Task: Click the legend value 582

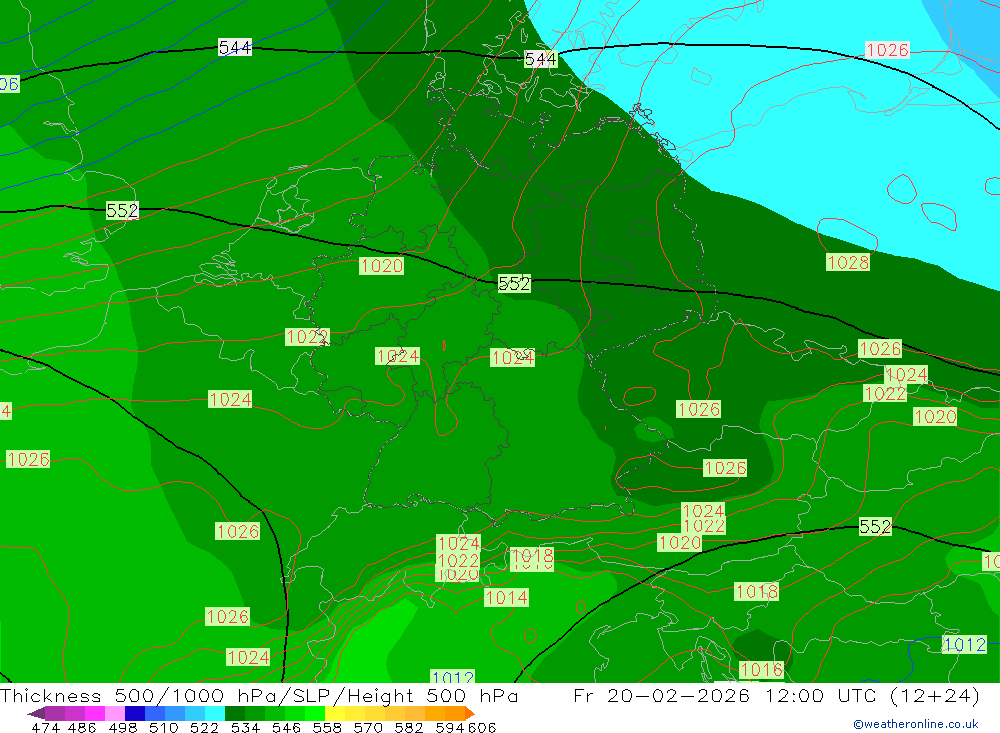Action: (x=408, y=728)
